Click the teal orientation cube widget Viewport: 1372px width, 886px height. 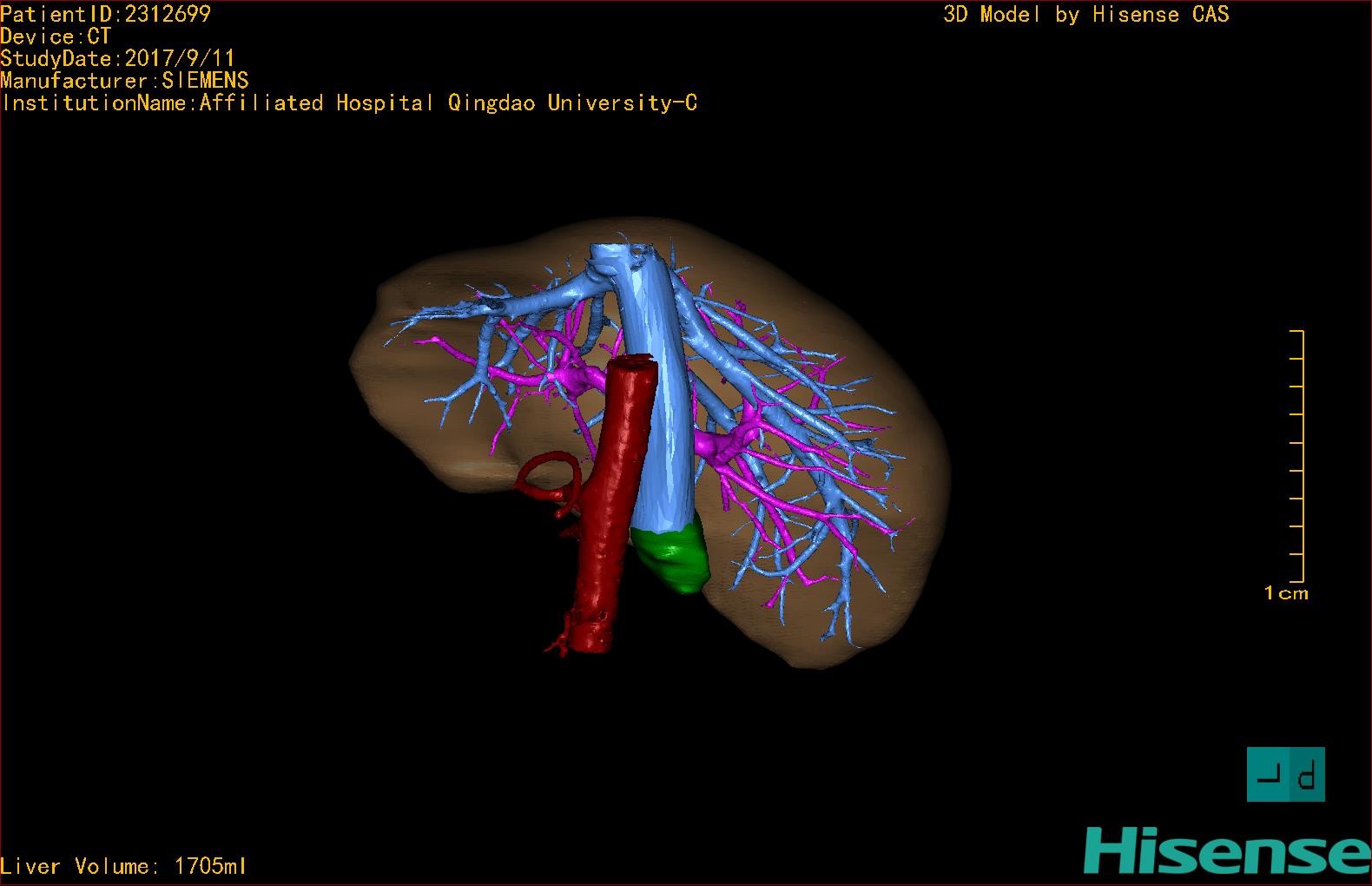(1285, 774)
